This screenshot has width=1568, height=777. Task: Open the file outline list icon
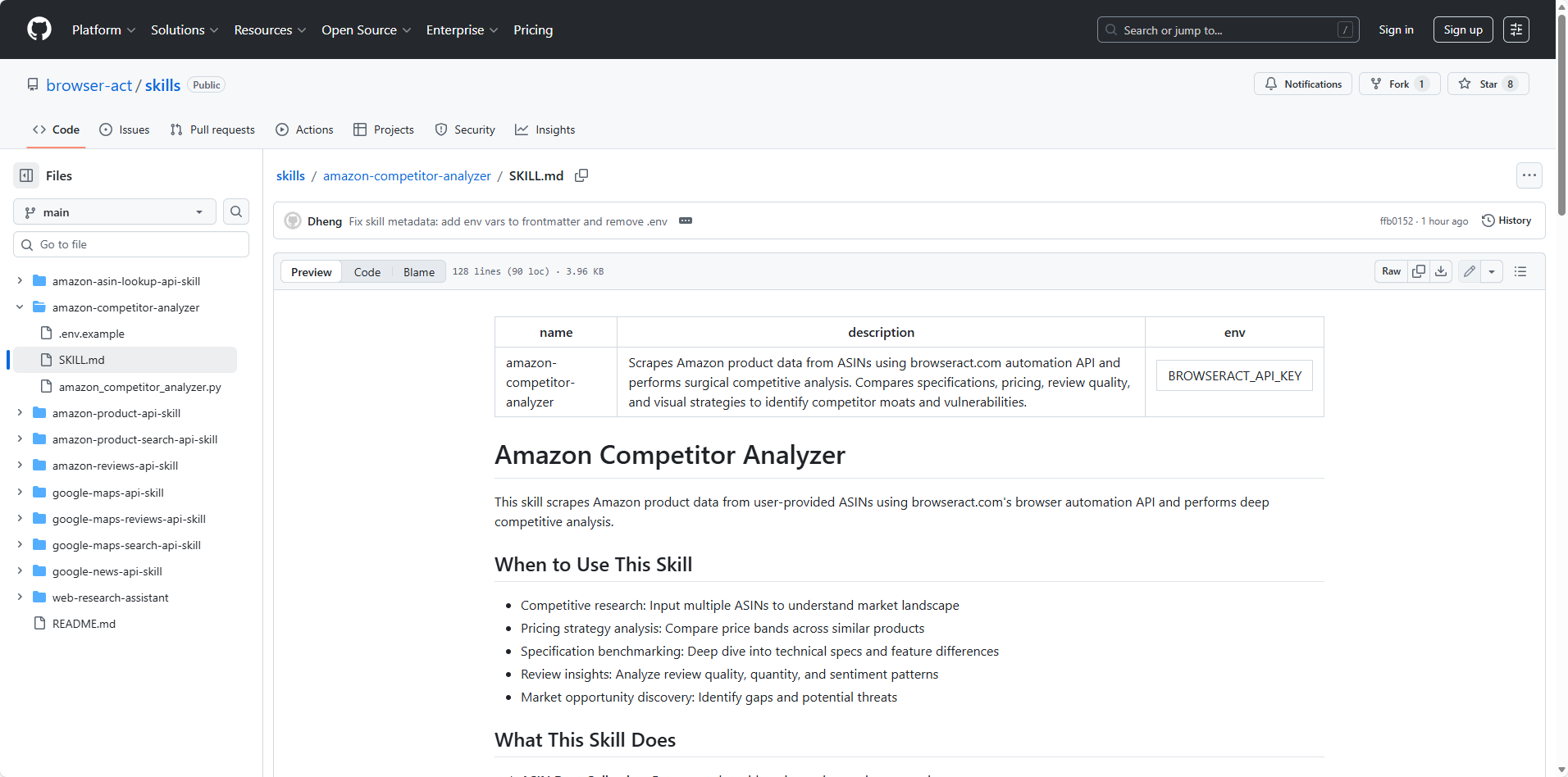point(1521,270)
